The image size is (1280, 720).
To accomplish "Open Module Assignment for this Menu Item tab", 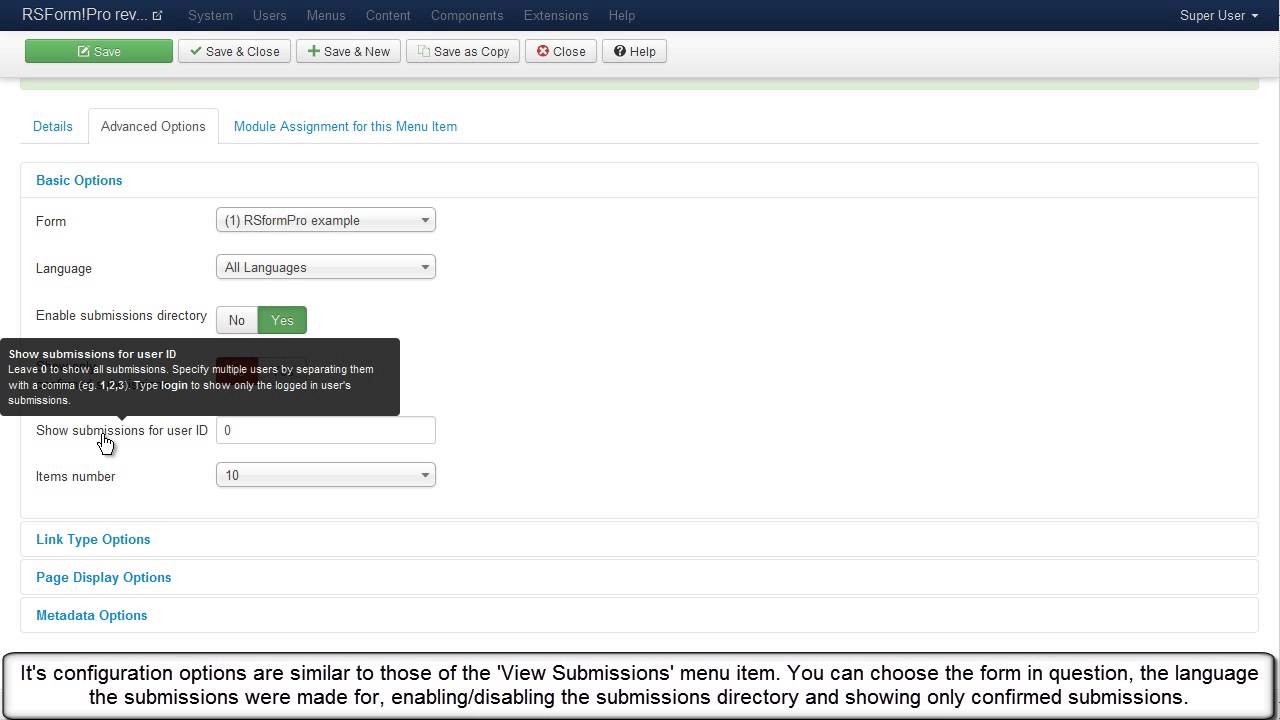I will click(345, 126).
